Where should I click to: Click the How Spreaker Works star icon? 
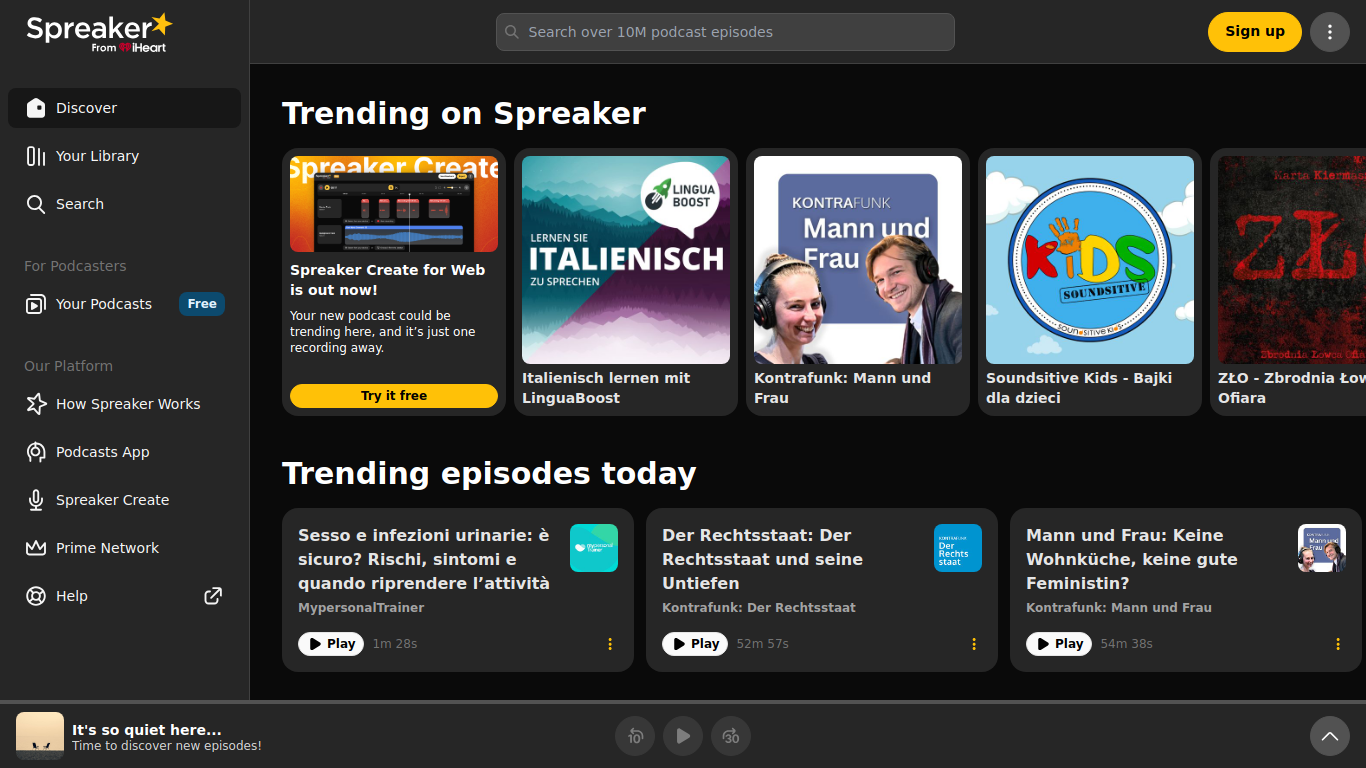pos(36,404)
